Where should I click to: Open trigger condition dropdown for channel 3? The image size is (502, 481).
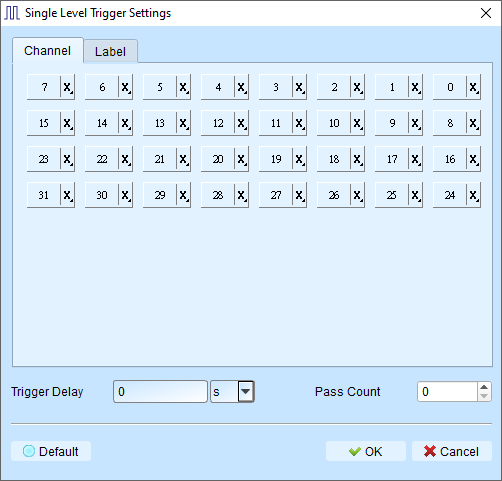[x=299, y=87]
